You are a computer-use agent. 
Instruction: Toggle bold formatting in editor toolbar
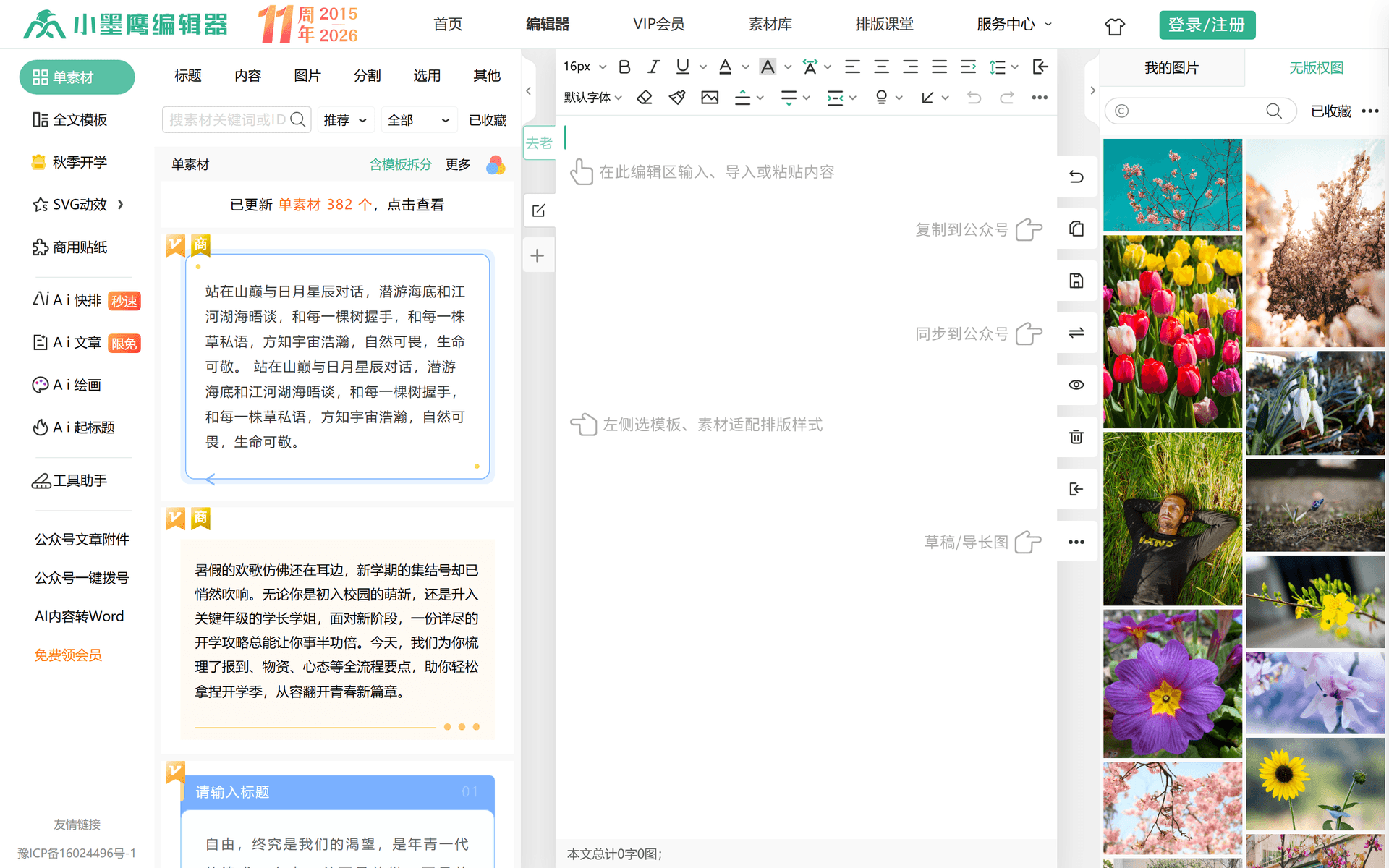(x=624, y=67)
